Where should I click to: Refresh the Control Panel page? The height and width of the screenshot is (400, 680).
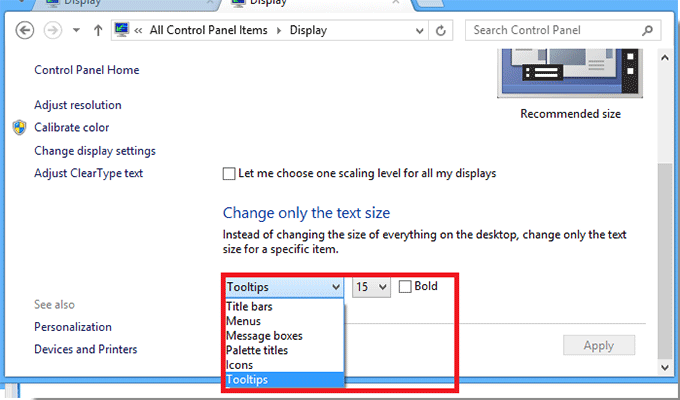(x=441, y=30)
